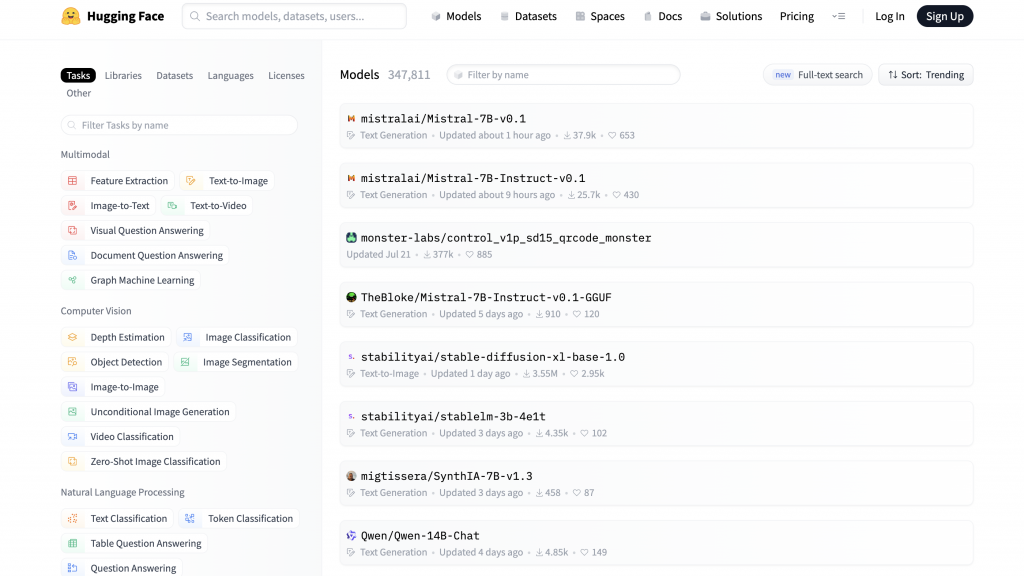
Task: Click the Document Question Answering icon
Action: [x=72, y=255]
